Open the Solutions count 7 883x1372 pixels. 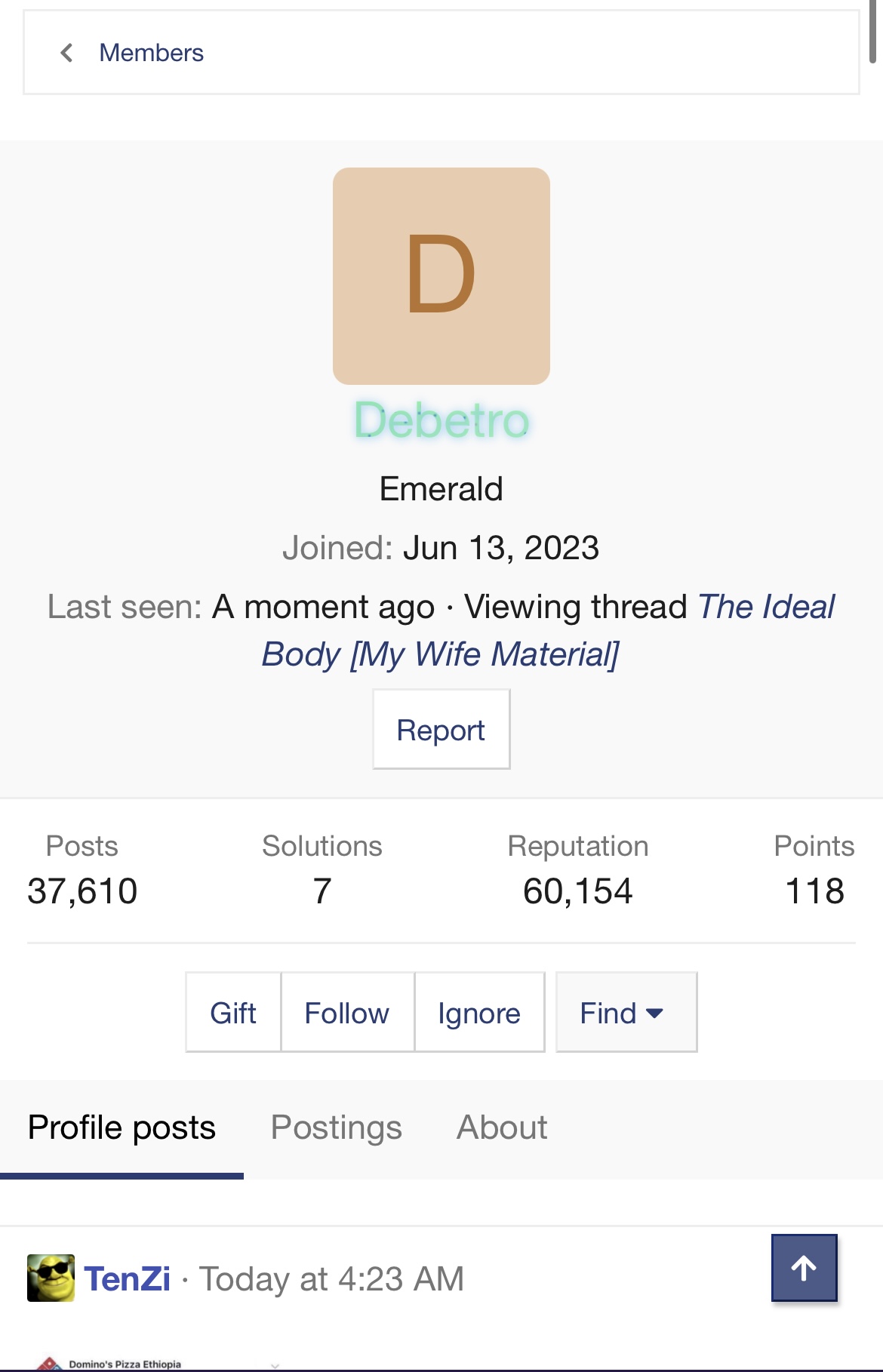click(x=322, y=891)
